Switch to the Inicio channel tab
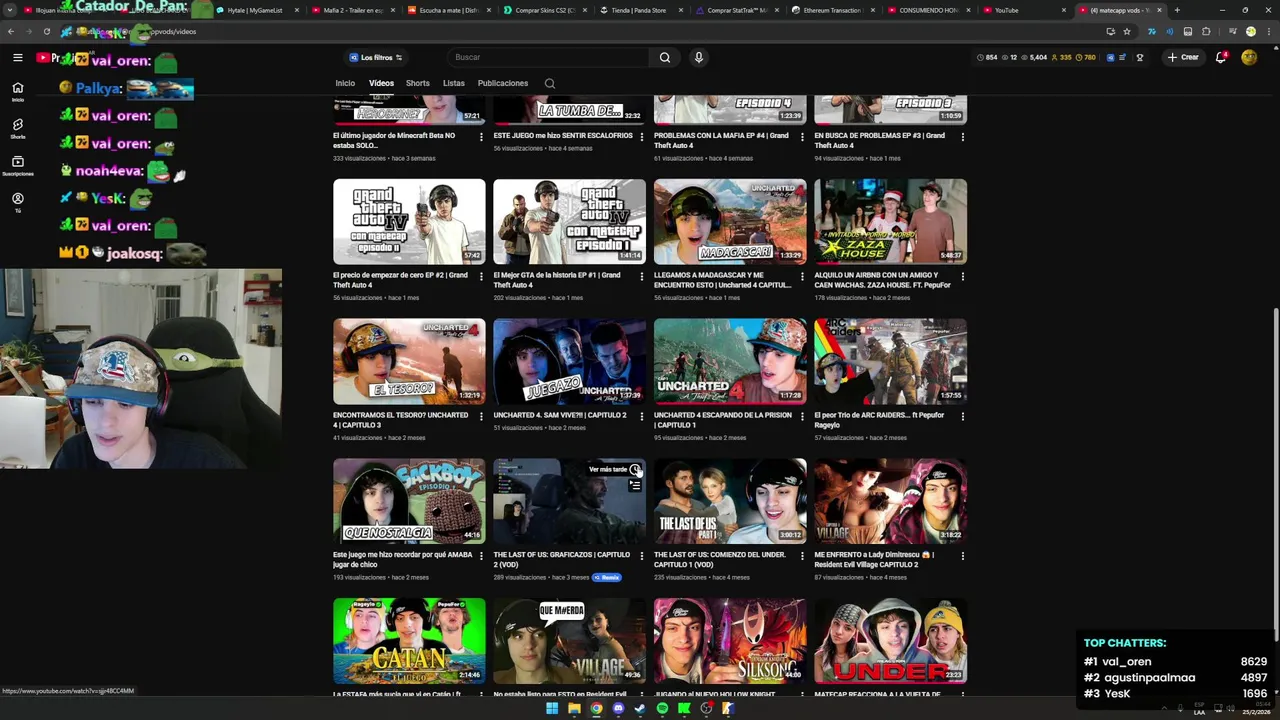Viewport: 1280px width, 720px height. 345,83
